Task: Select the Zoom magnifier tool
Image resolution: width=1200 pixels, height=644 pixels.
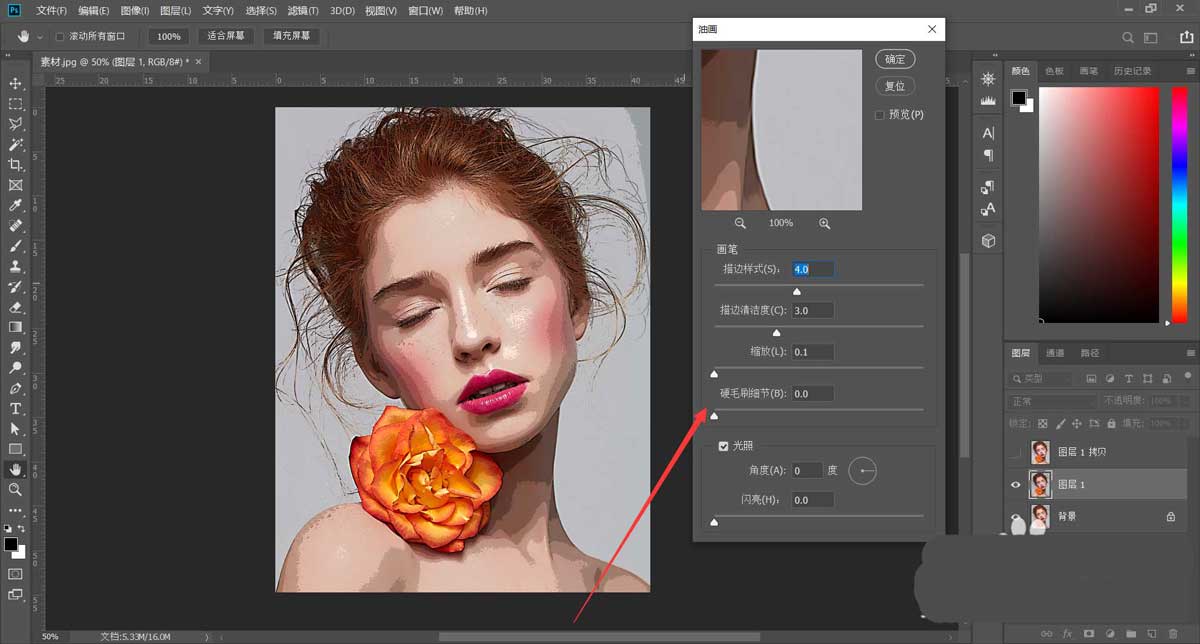Action: click(x=15, y=490)
